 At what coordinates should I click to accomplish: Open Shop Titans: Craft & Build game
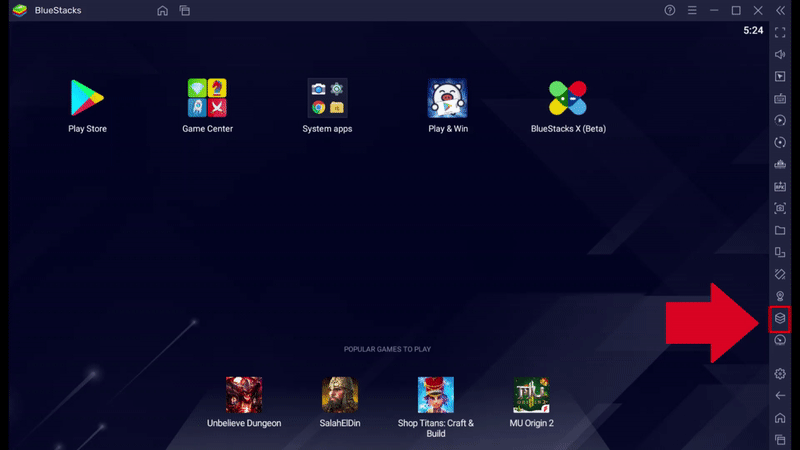tap(436, 395)
